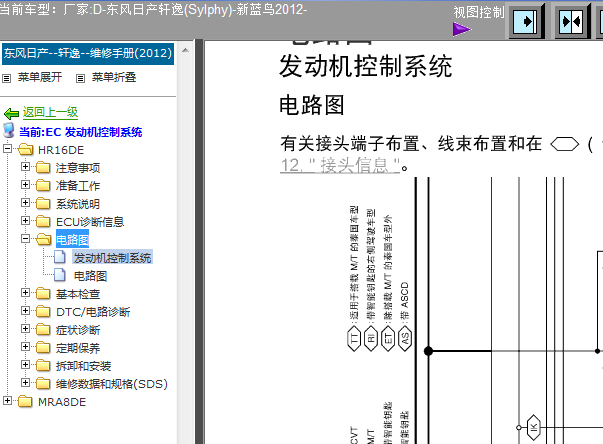Expand the 注意事项 folder
The image size is (603, 444).
[x=25, y=166]
